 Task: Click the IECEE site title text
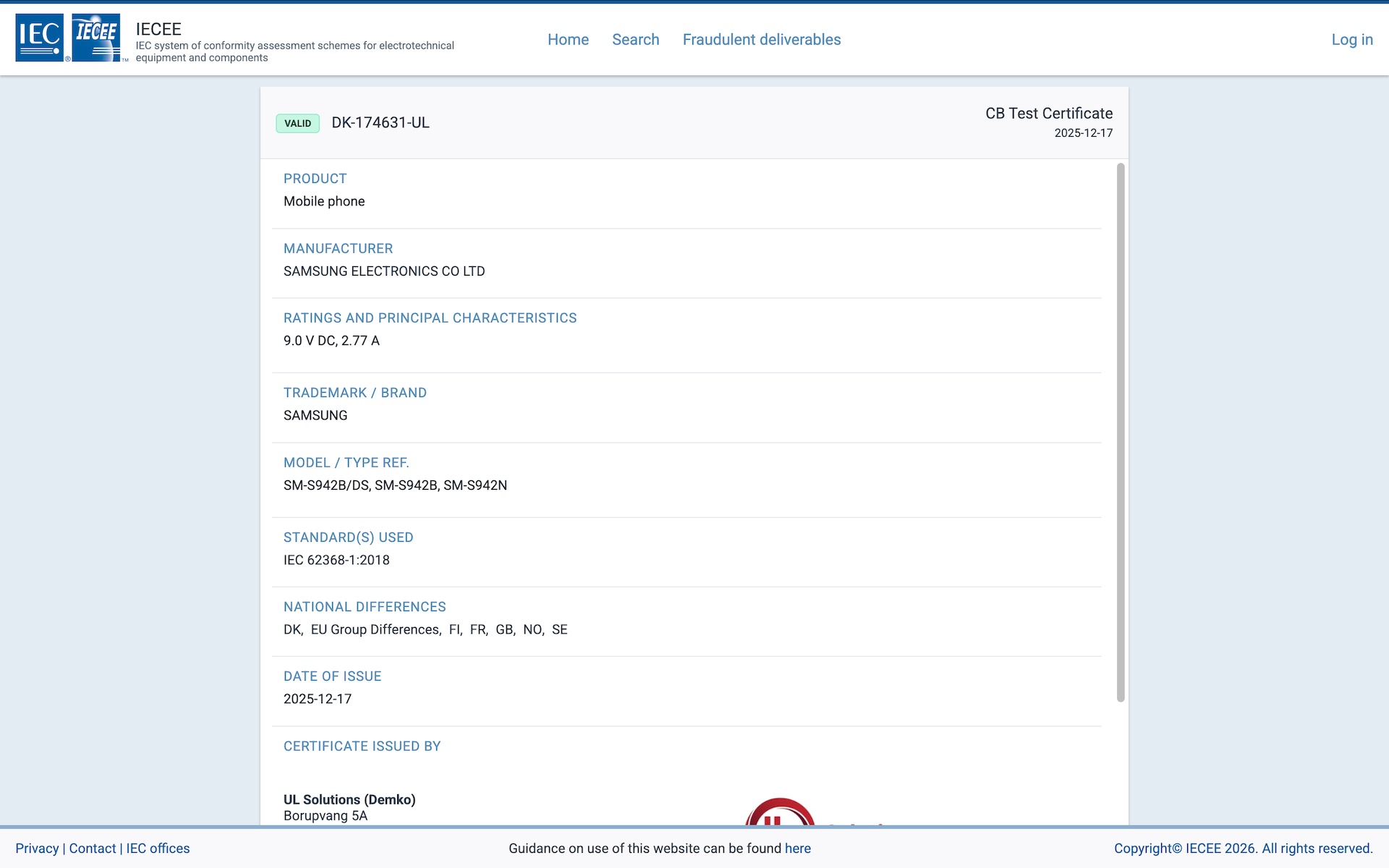pos(158,29)
